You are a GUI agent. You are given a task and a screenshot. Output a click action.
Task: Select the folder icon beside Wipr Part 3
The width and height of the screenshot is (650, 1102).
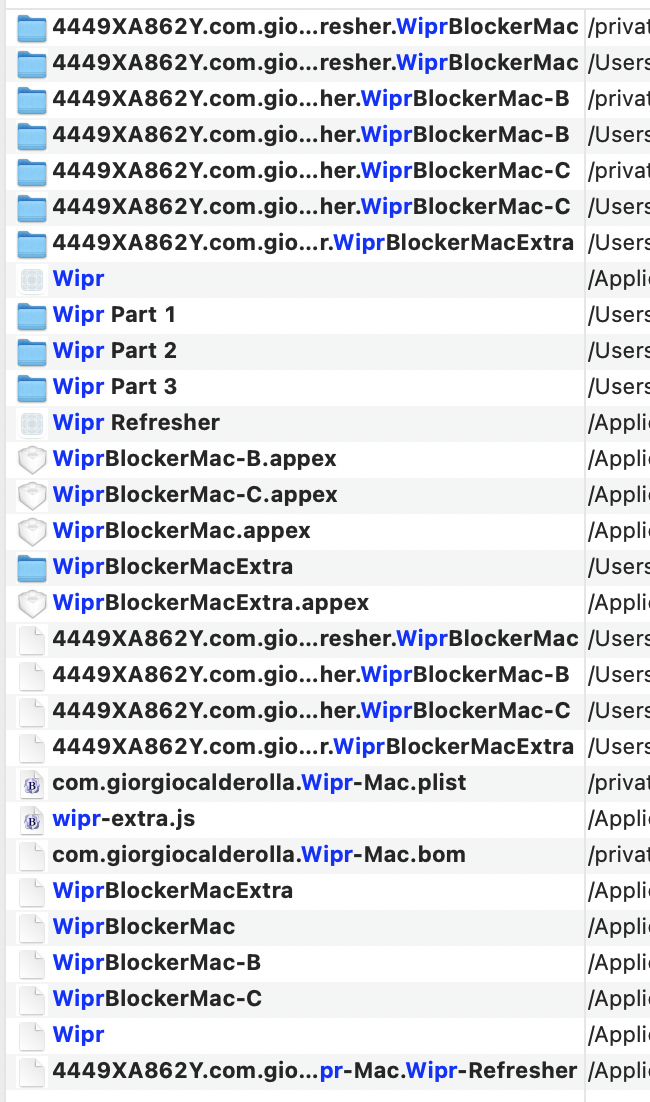coord(32,387)
